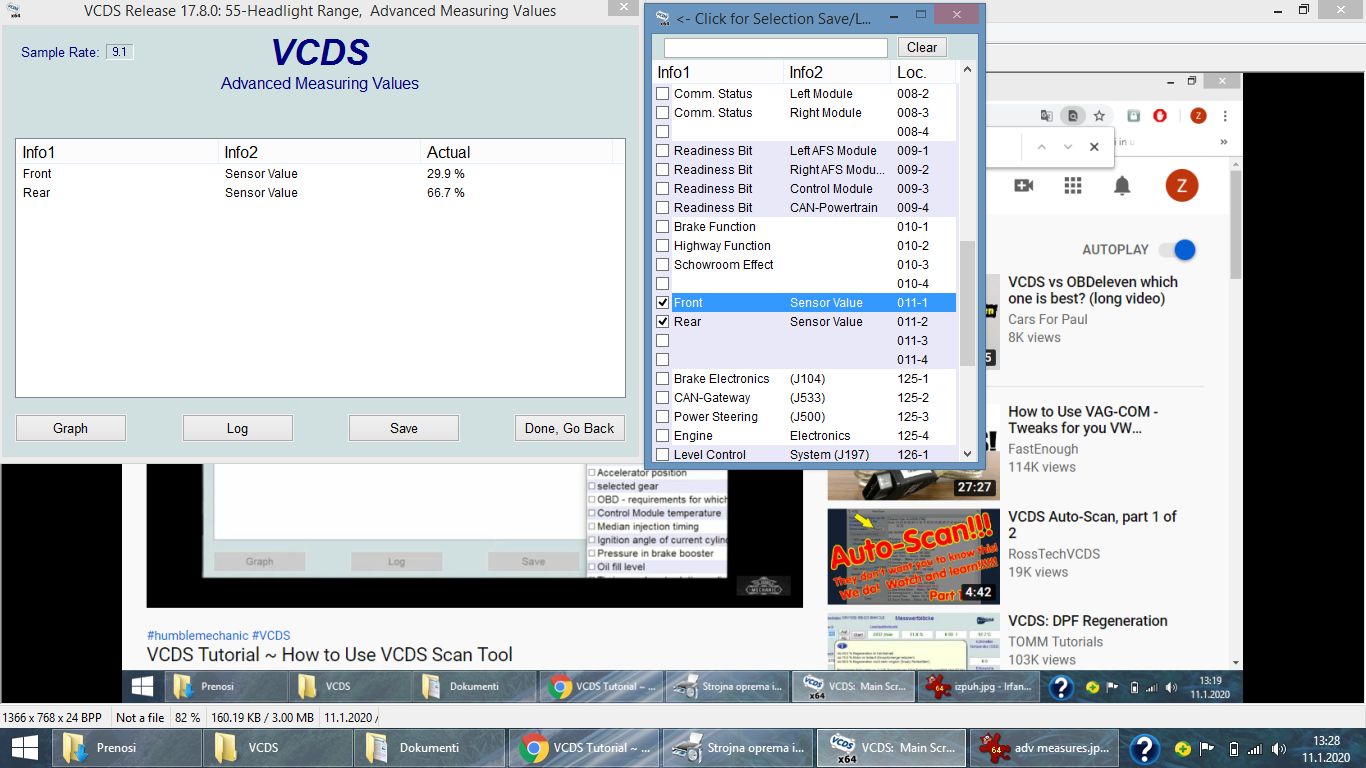Image resolution: width=1366 pixels, height=768 pixels.
Task: Go to previous find result chevron
Action: (1041, 147)
